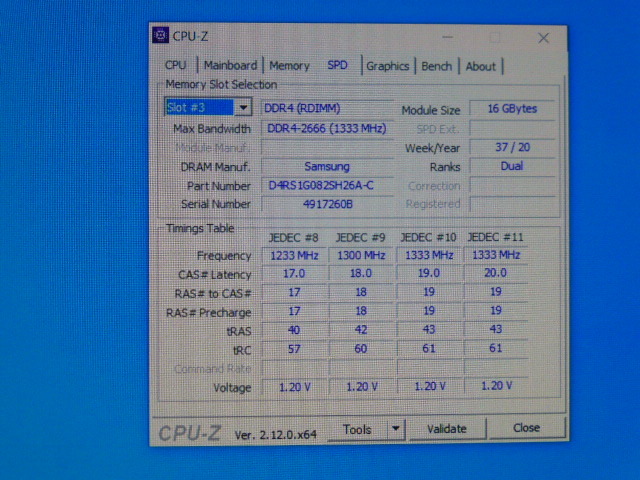Click the 20.0 CAS# Latency cell
This screenshot has width=640, height=480.
pos(496,273)
